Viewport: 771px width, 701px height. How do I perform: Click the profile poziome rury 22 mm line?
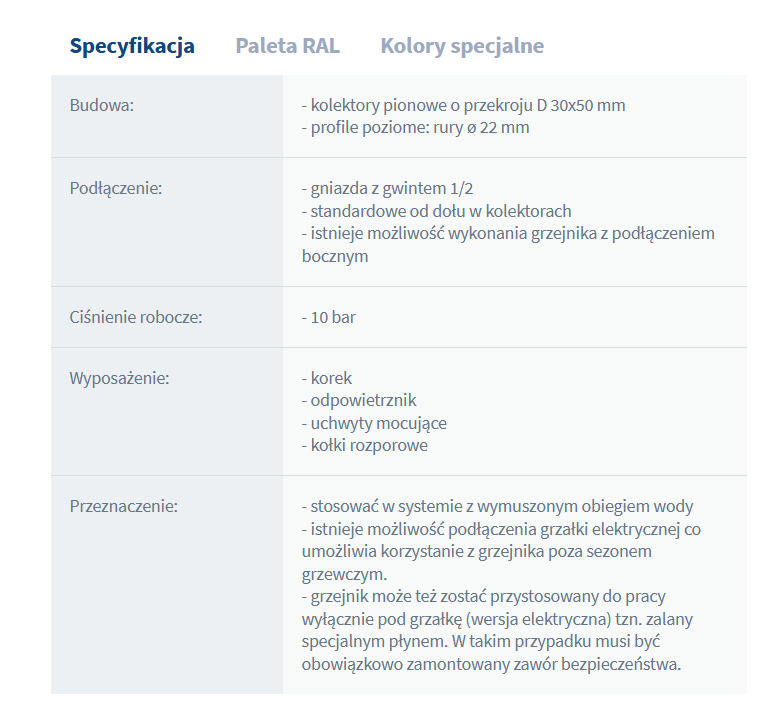[x=415, y=127]
